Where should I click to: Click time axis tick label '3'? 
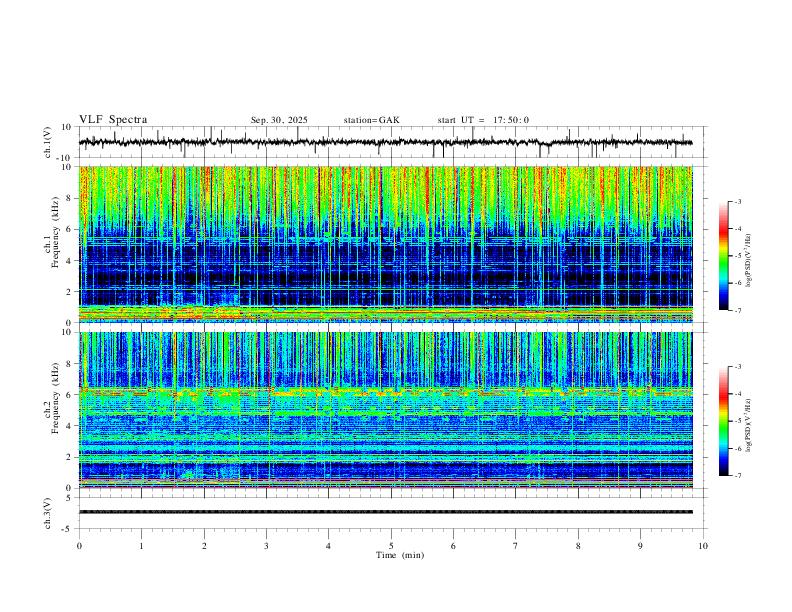(266, 546)
